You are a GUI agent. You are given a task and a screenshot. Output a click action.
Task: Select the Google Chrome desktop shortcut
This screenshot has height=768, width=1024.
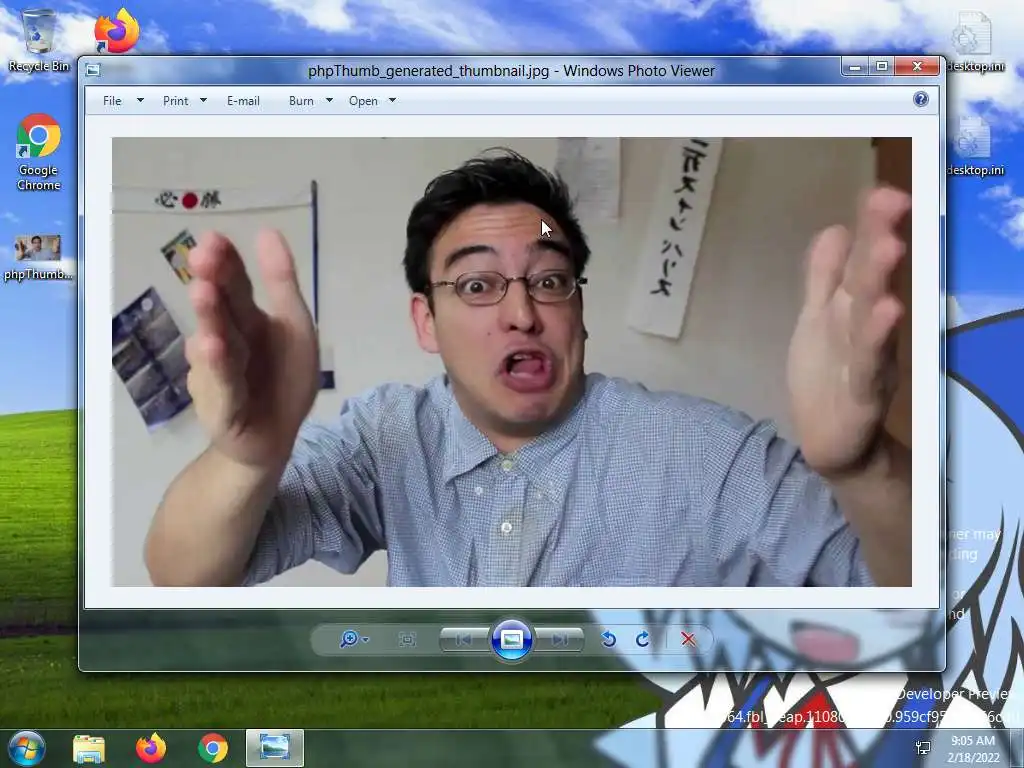pyautogui.click(x=39, y=152)
